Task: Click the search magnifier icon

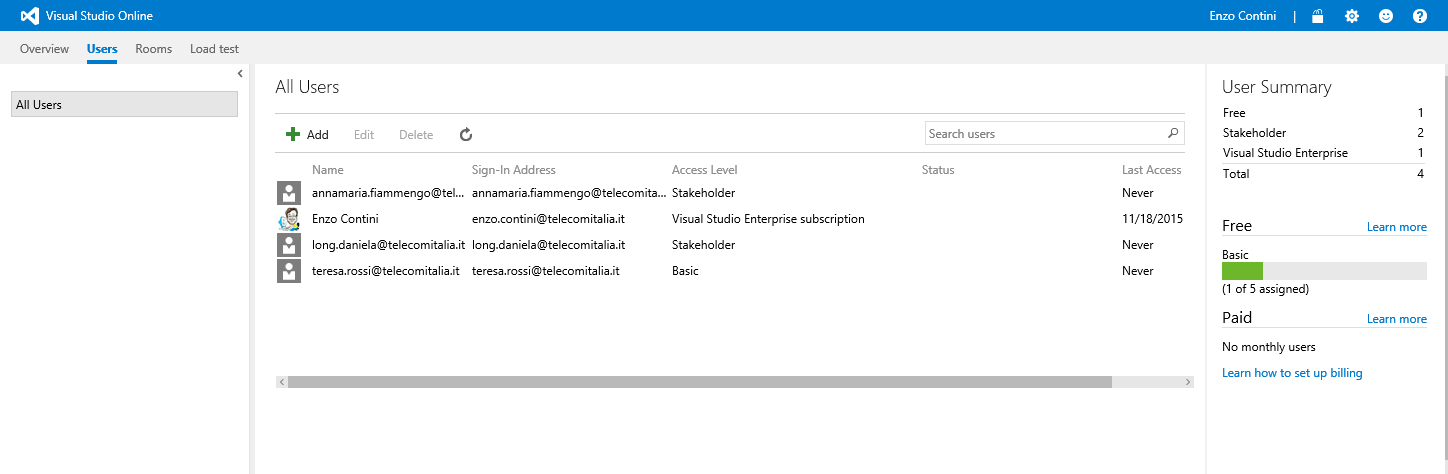Action: (x=1173, y=134)
